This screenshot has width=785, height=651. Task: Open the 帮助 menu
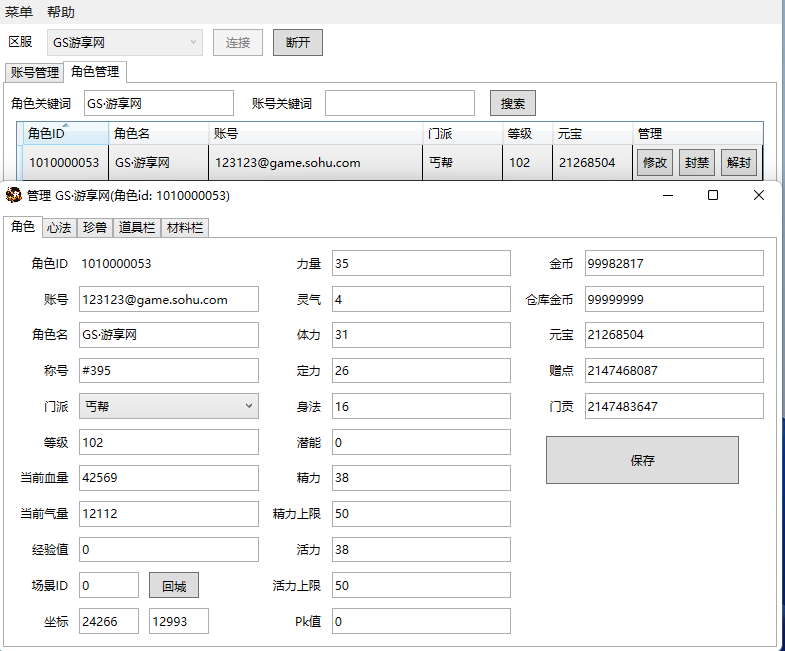coord(61,12)
